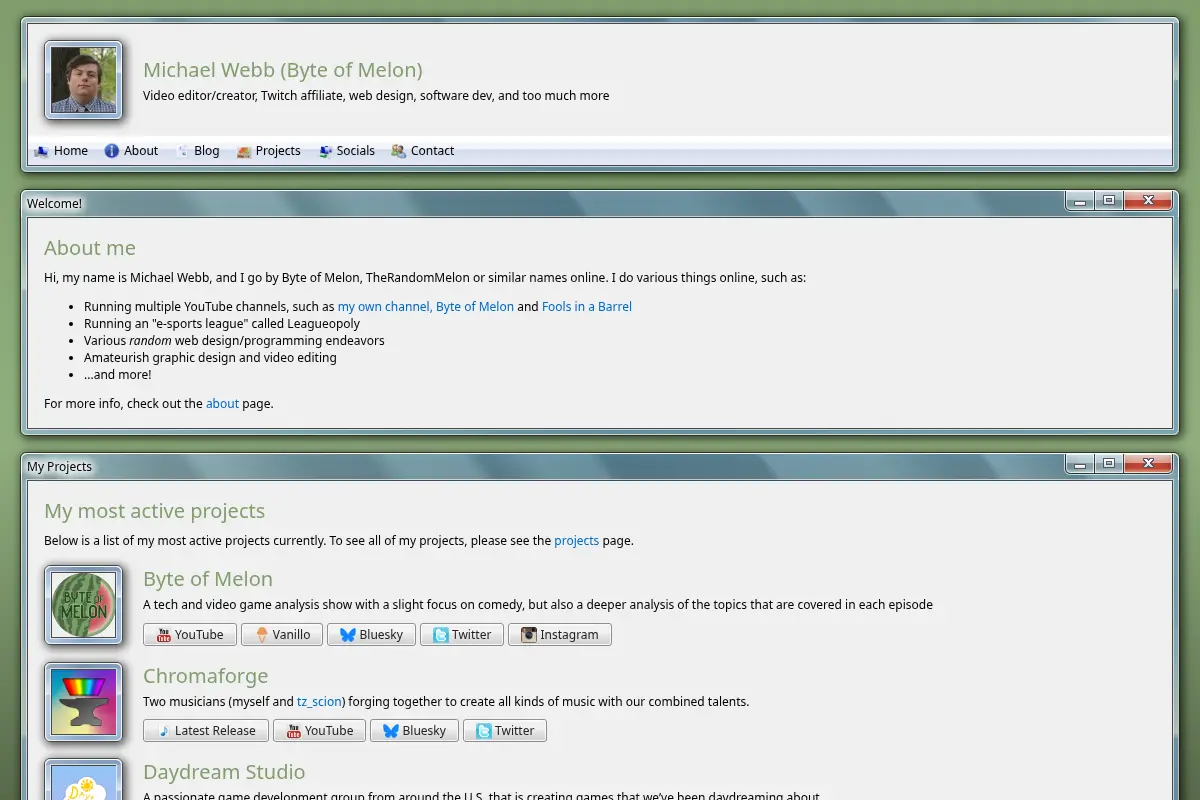Open Chromaforge Twitter button
The width and height of the screenshot is (1200, 800).
click(505, 731)
